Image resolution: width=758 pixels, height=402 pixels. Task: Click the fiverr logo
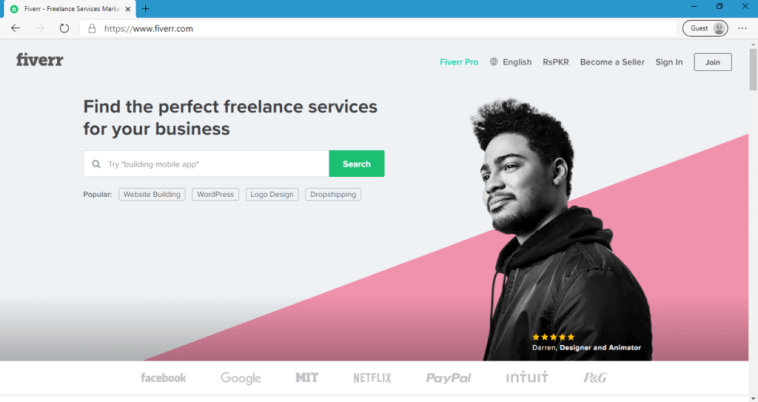coord(40,60)
